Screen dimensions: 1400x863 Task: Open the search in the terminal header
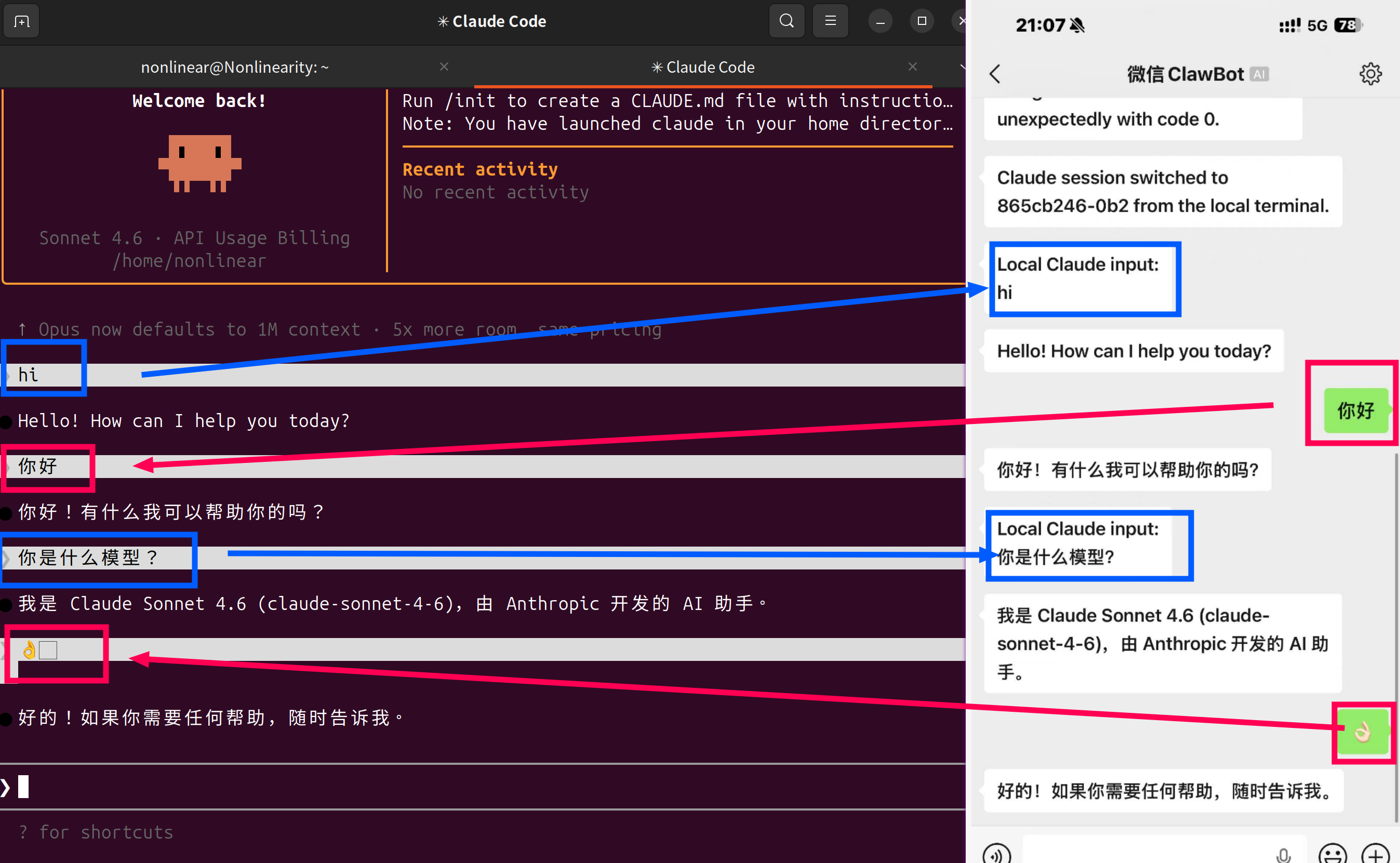click(x=786, y=21)
